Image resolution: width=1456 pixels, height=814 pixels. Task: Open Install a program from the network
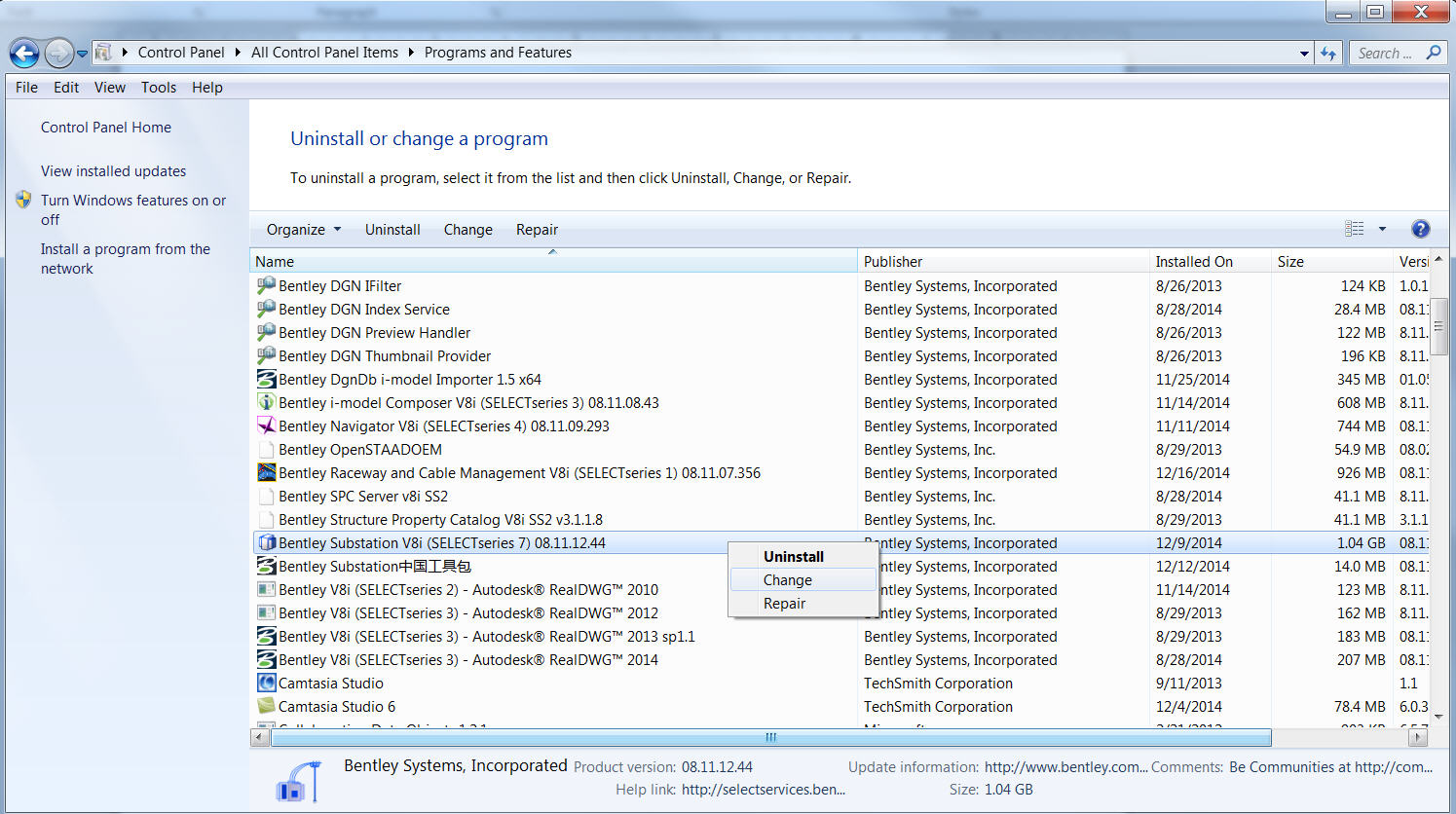click(x=126, y=259)
